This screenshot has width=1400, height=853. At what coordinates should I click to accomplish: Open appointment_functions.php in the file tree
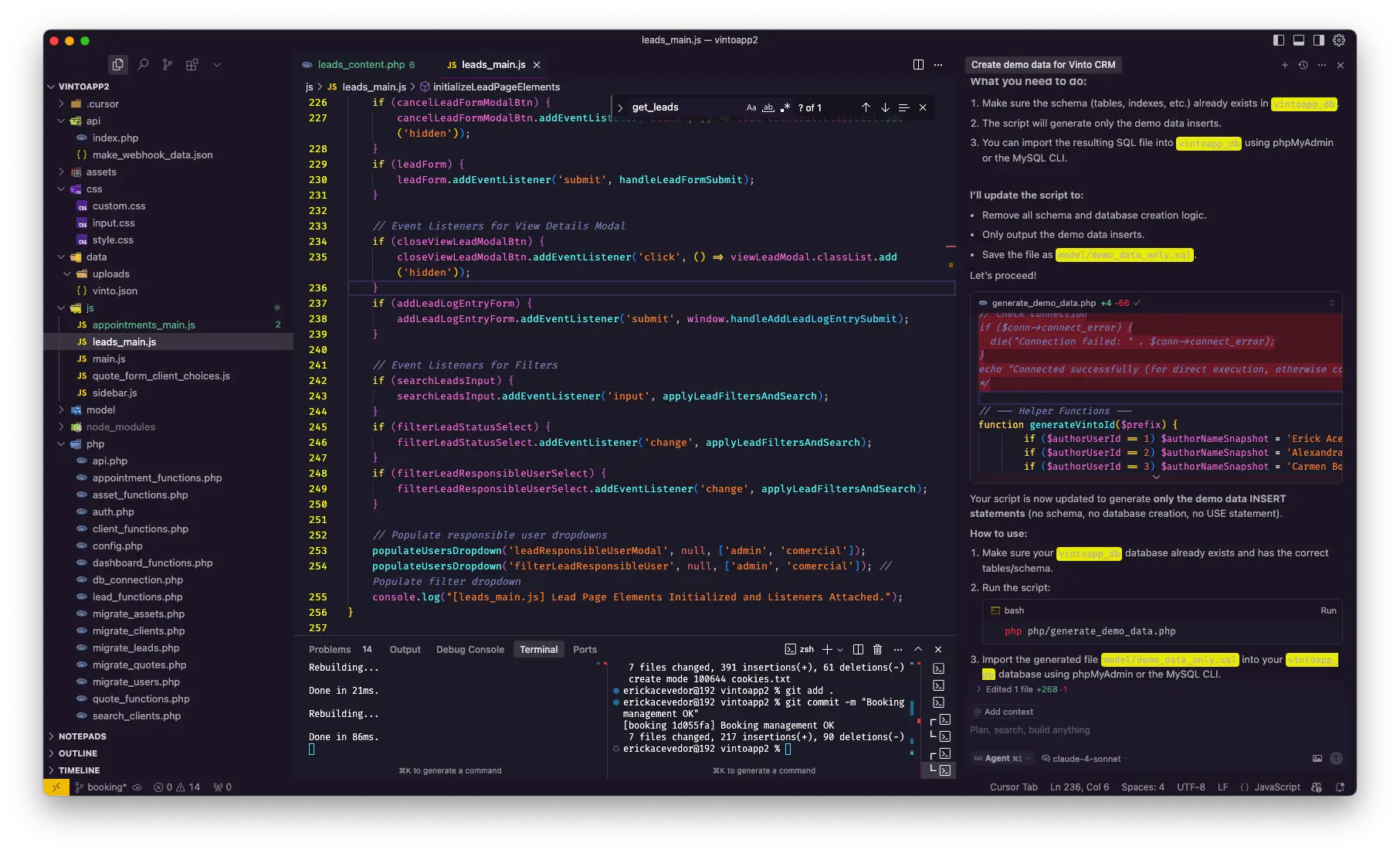[x=157, y=477]
